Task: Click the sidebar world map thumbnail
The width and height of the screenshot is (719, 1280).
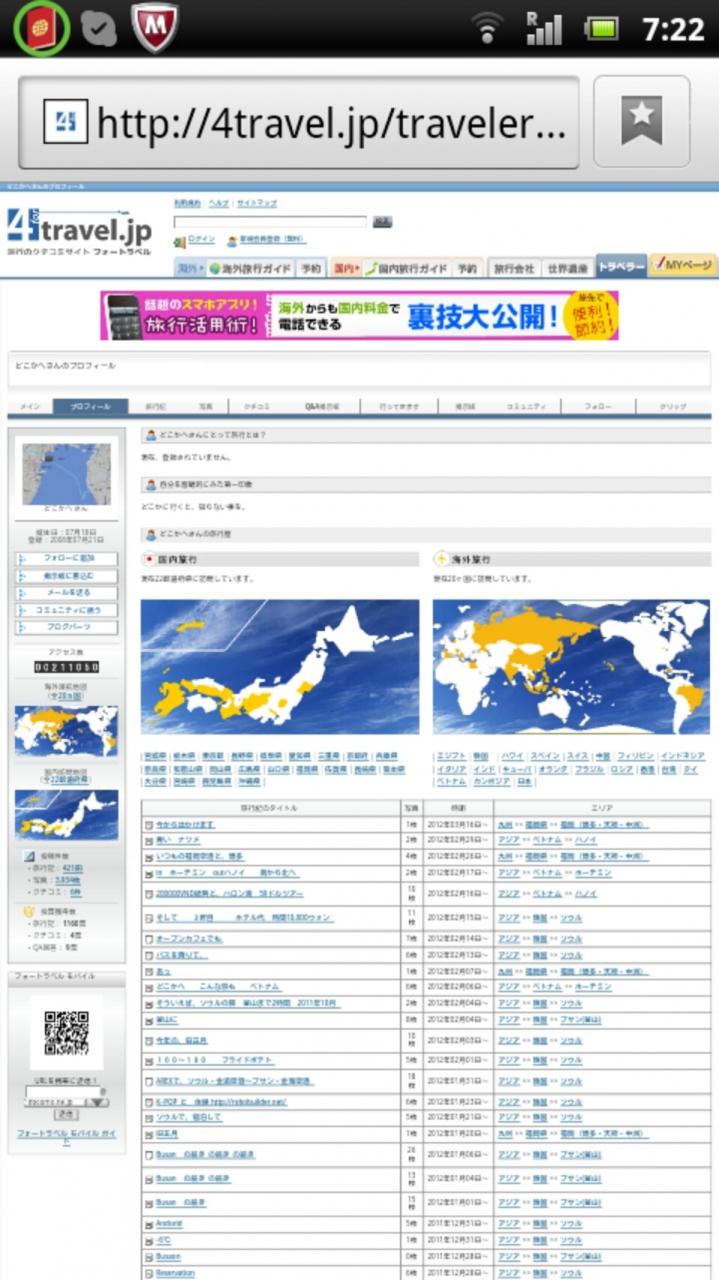Action: pos(66,730)
